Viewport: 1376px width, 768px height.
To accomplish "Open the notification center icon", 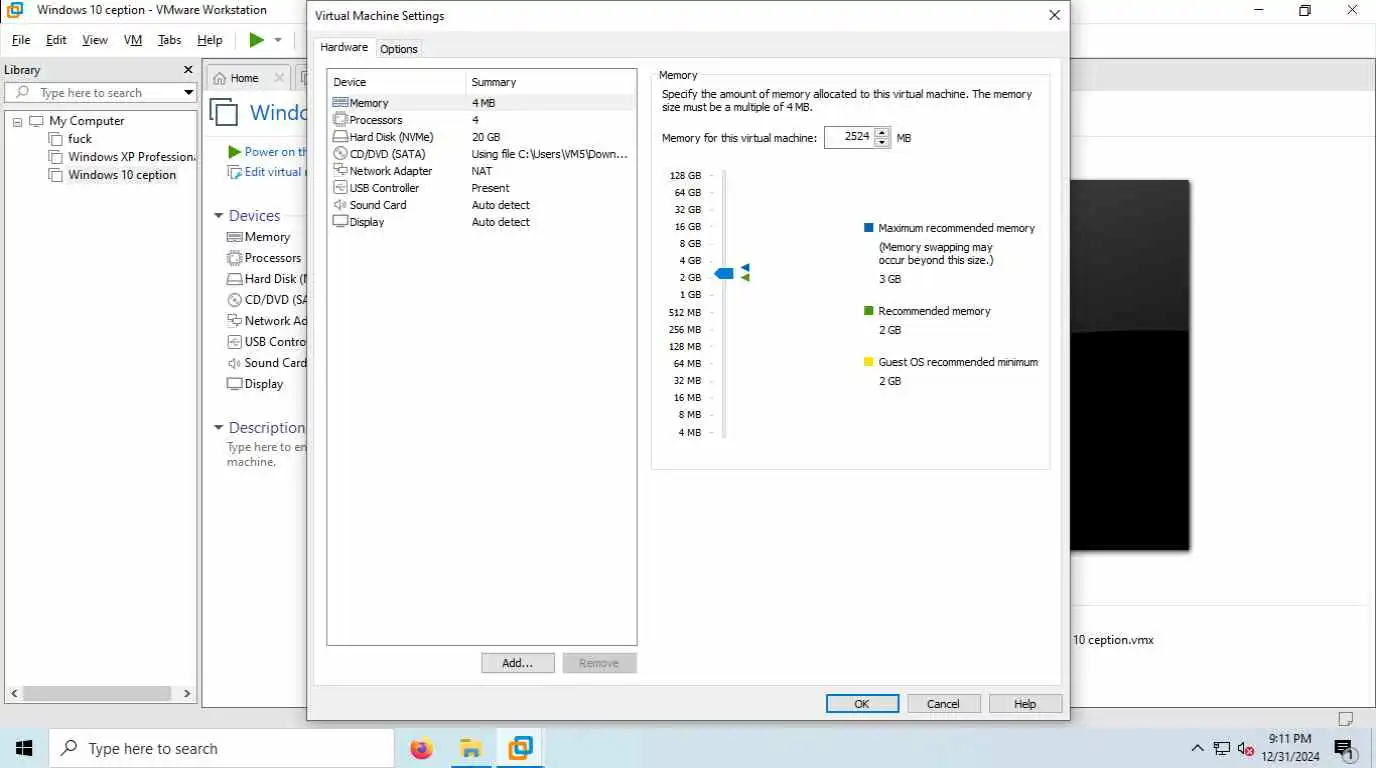I will [1343, 748].
